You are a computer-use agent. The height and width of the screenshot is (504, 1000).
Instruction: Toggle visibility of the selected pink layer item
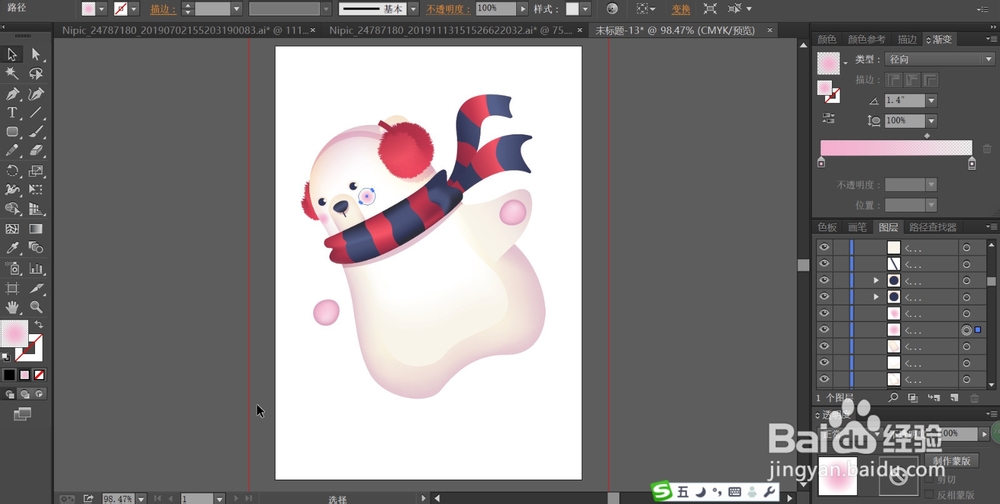point(825,330)
